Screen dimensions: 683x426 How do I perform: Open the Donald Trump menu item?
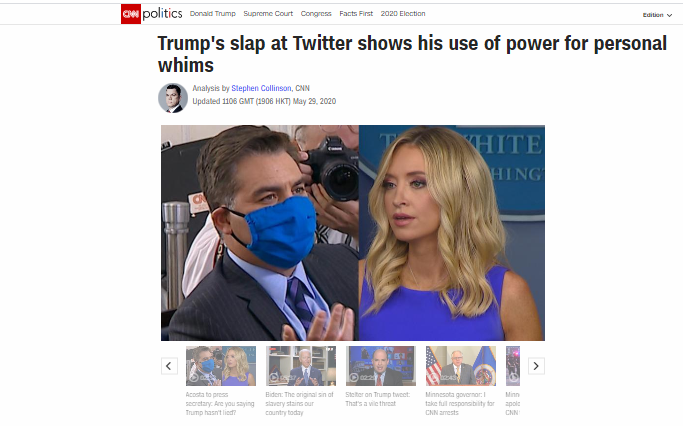(x=213, y=14)
